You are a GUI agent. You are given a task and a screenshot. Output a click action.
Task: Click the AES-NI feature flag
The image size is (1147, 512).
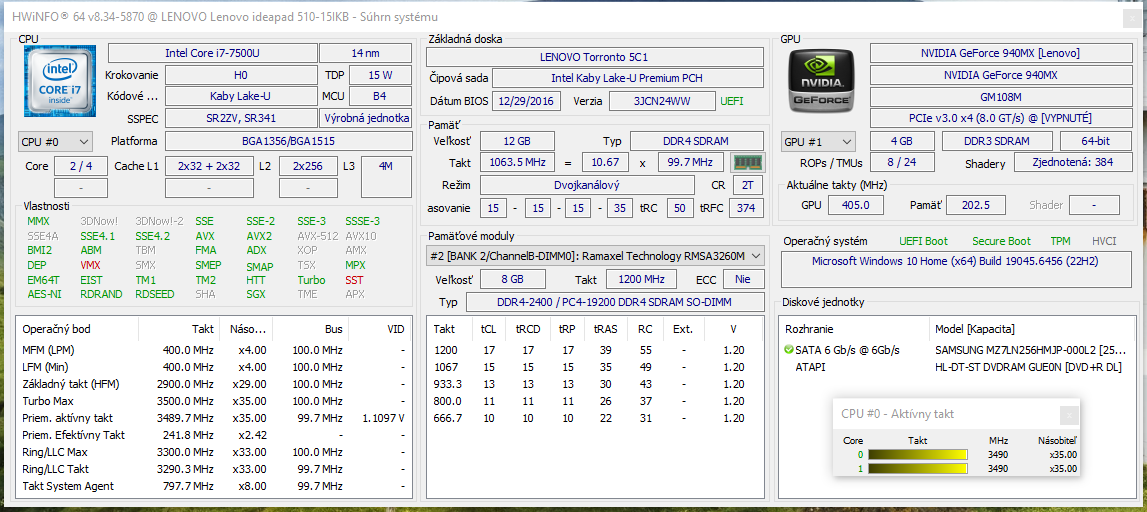click(43, 294)
